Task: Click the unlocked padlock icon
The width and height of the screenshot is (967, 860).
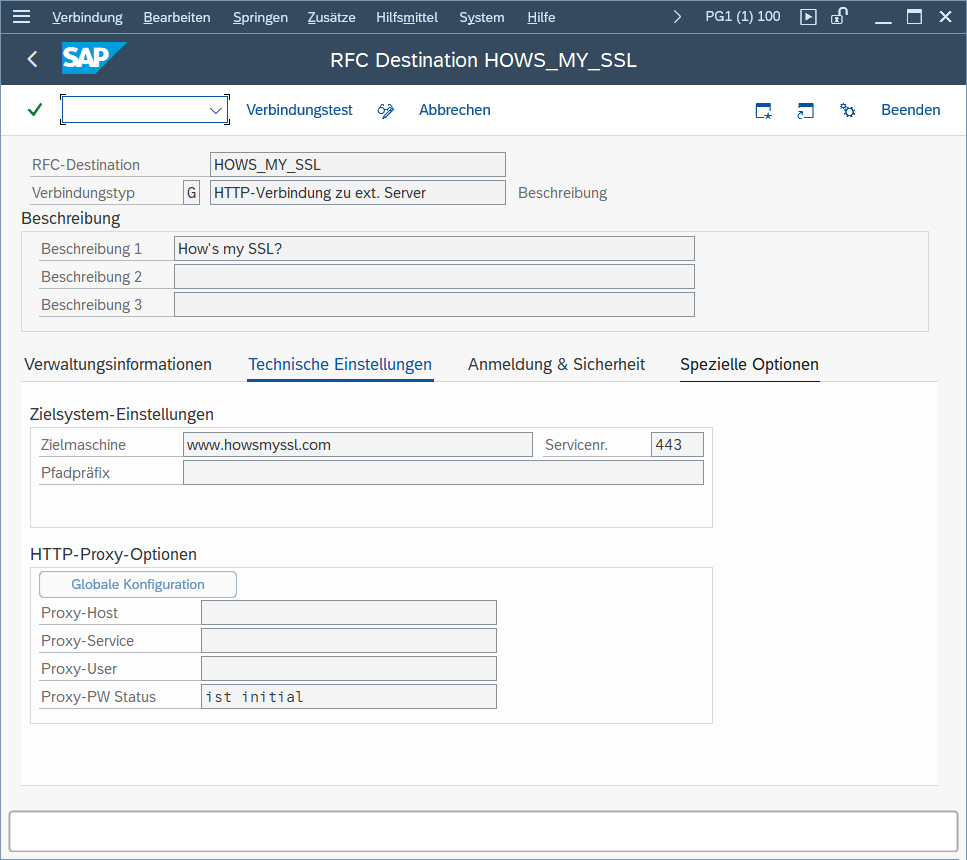Action: coord(840,16)
